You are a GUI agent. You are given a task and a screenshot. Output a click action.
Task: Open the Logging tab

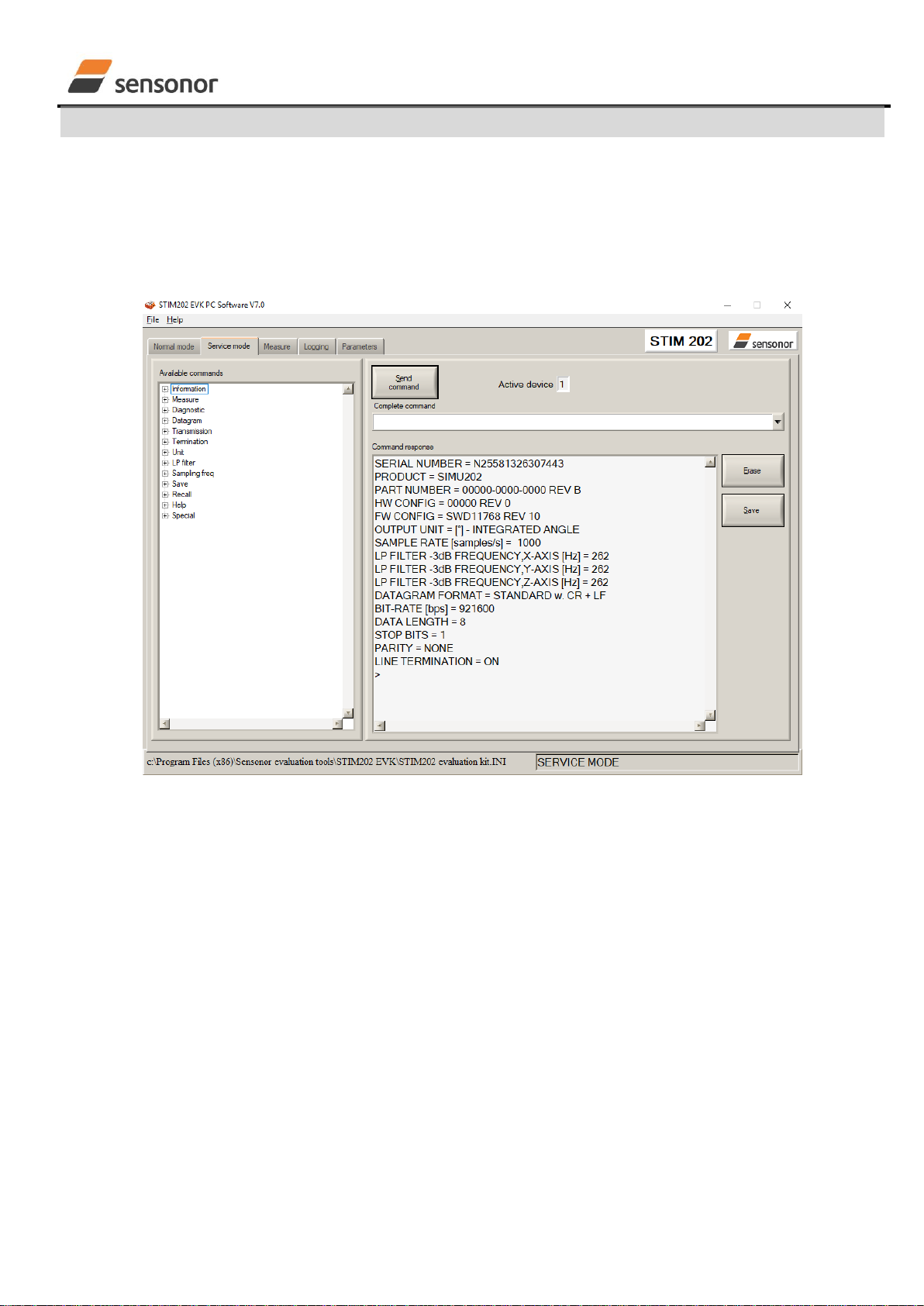316,346
